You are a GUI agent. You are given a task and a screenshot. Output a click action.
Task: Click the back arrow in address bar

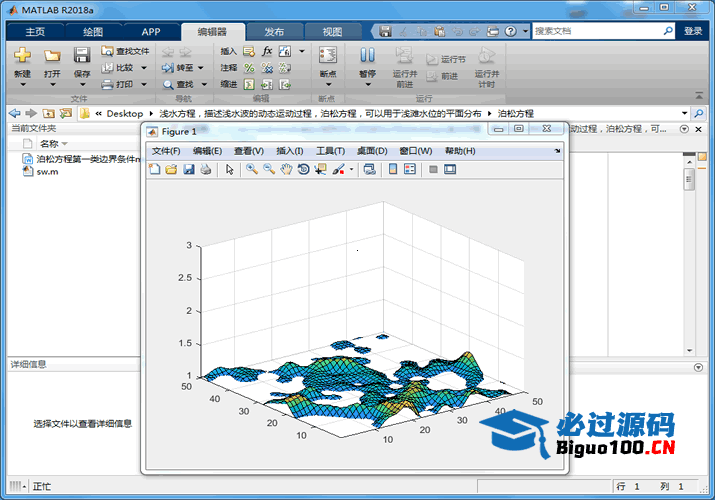coord(15,113)
